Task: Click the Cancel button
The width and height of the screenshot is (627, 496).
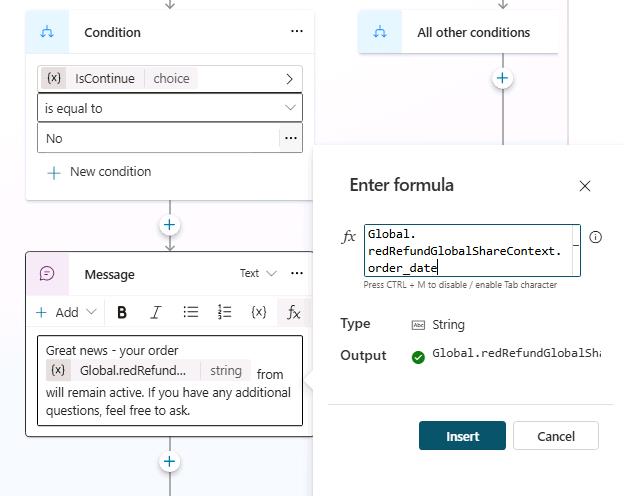Action: (556, 436)
